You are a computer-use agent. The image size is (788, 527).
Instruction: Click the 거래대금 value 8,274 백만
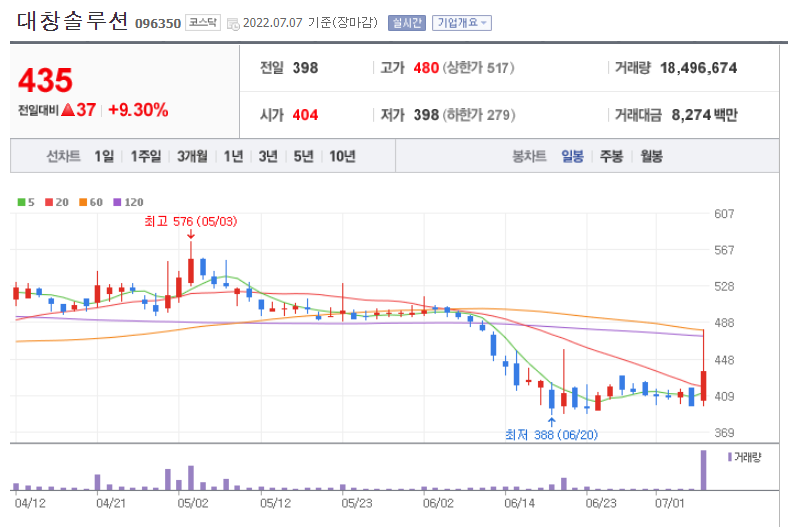click(705, 115)
